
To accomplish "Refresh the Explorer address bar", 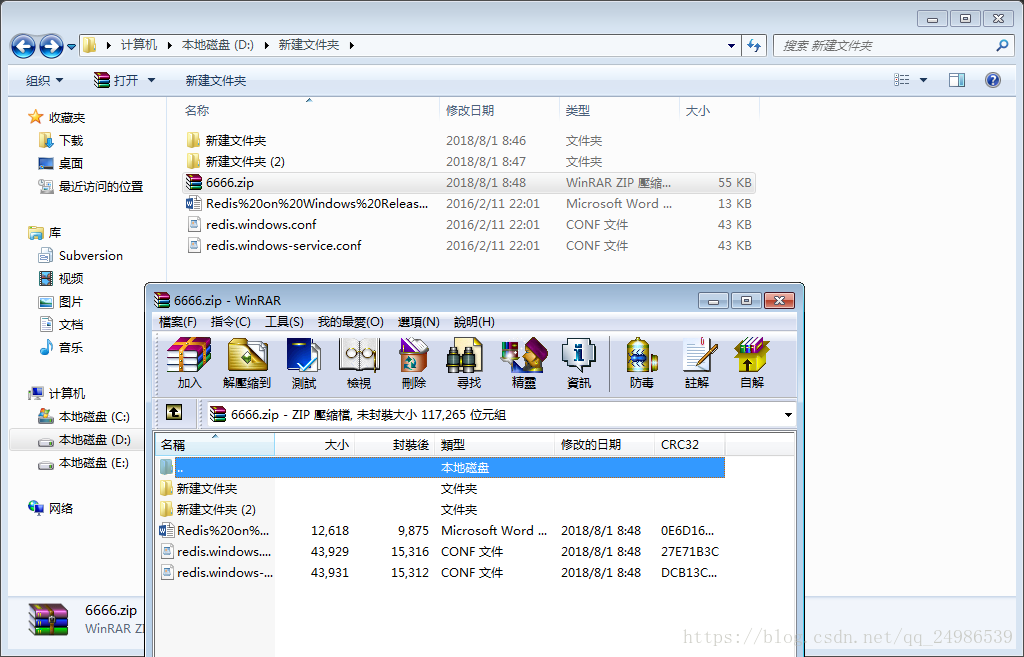I will click(x=754, y=45).
